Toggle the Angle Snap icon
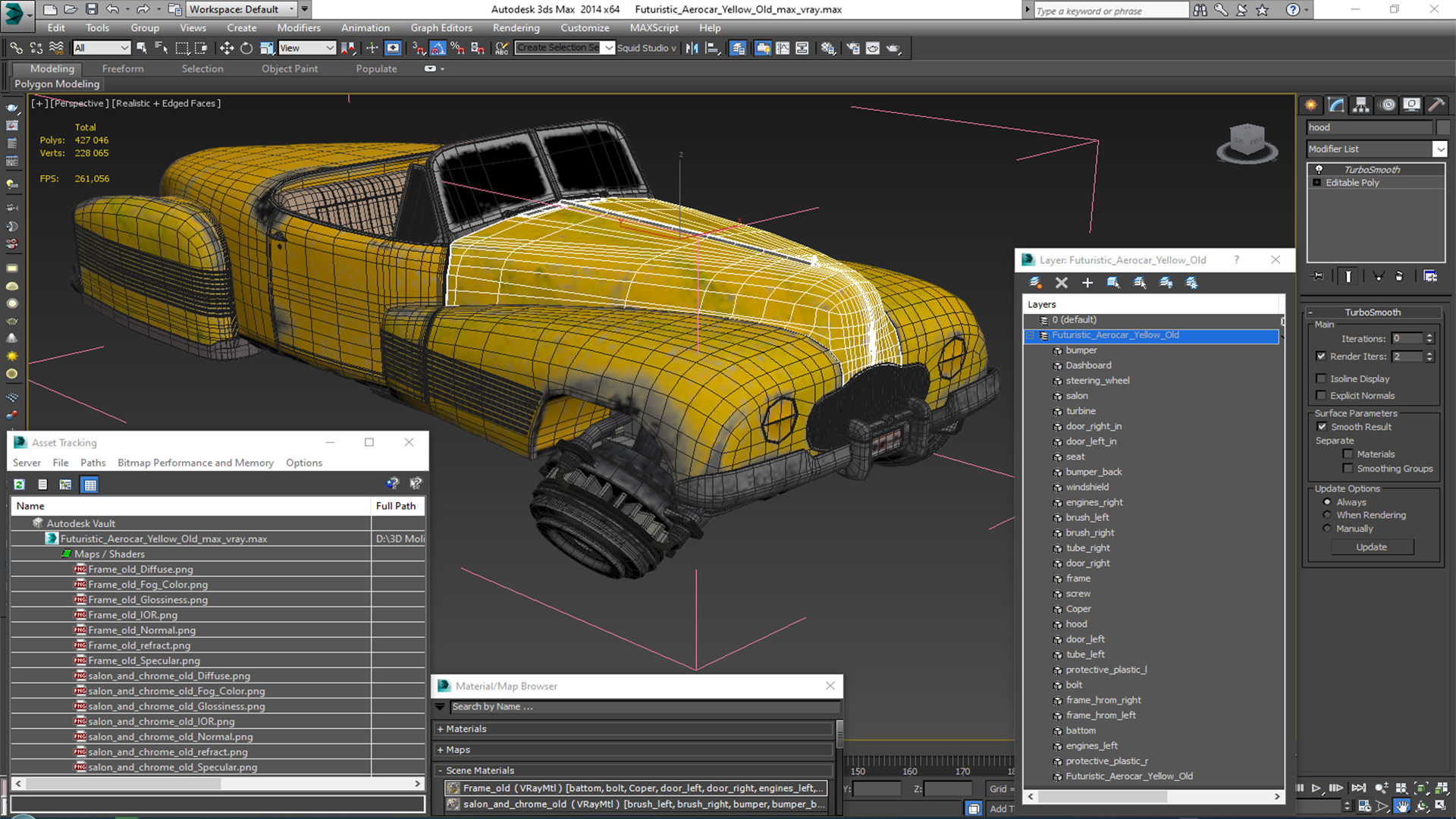Image resolution: width=1456 pixels, height=819 pixels. coord(438,48)
